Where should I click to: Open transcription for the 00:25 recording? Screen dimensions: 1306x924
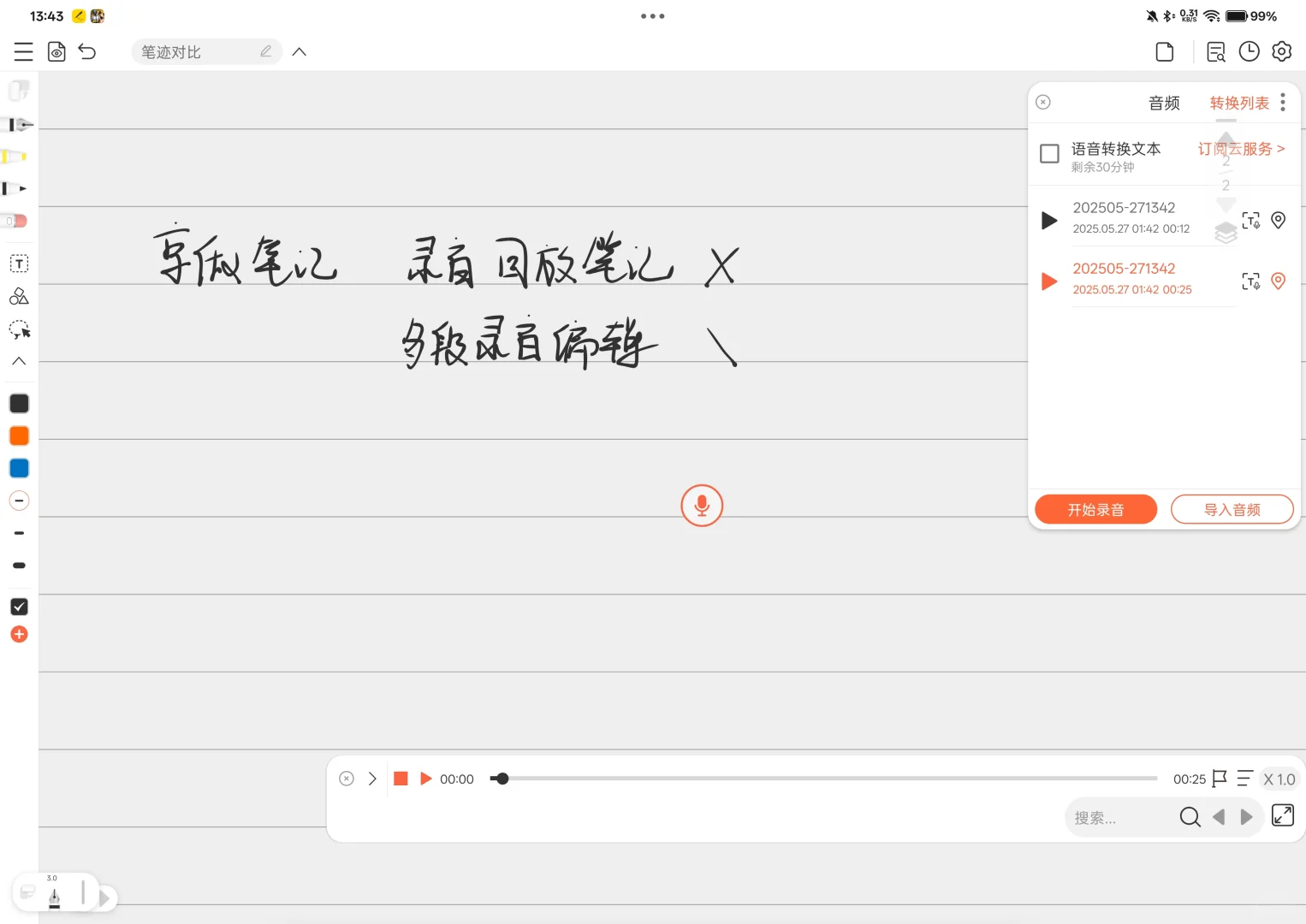pos(1250,281)
